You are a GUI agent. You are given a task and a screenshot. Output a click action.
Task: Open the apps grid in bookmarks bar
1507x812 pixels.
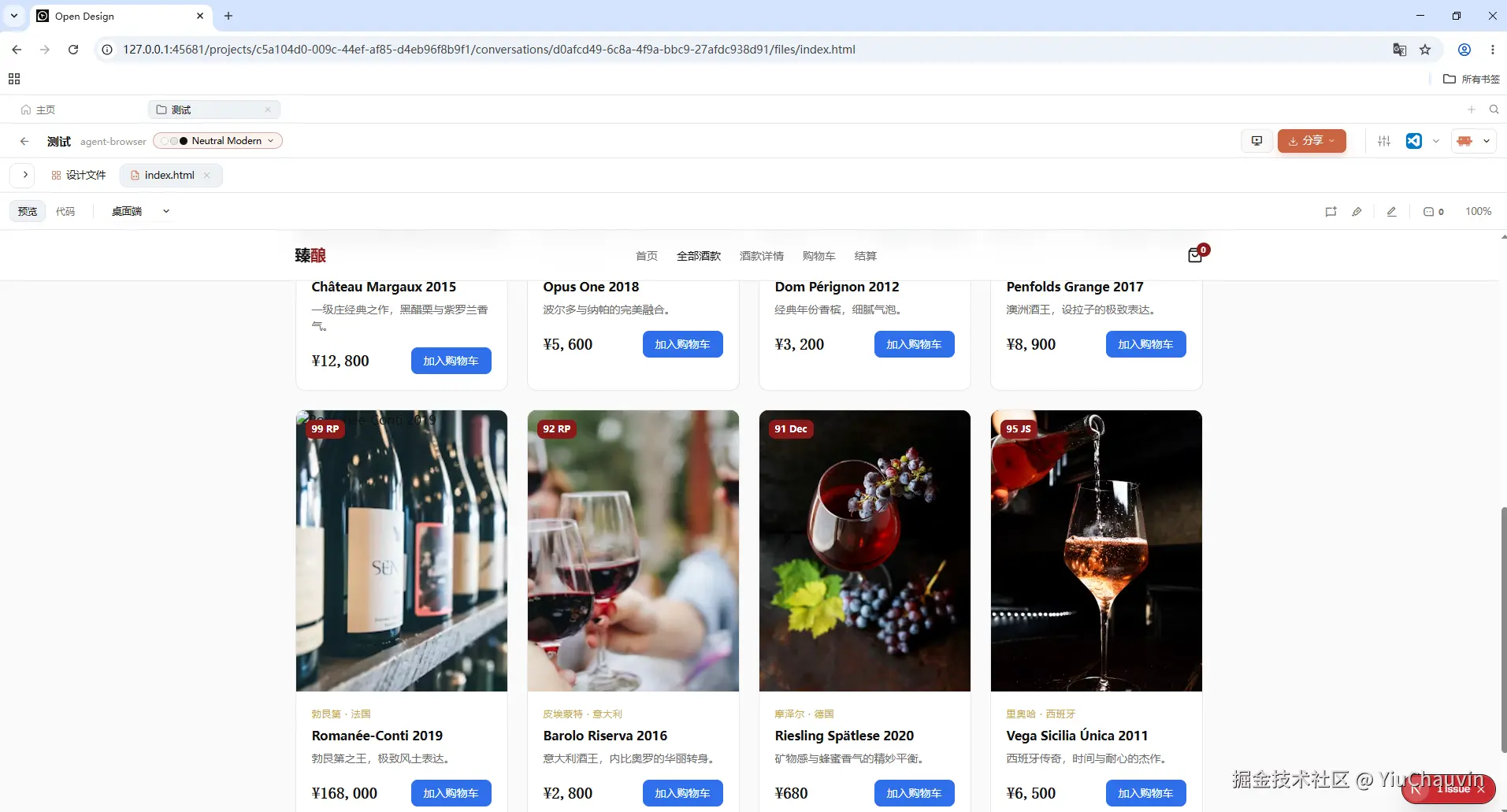[x=14, y=79]
